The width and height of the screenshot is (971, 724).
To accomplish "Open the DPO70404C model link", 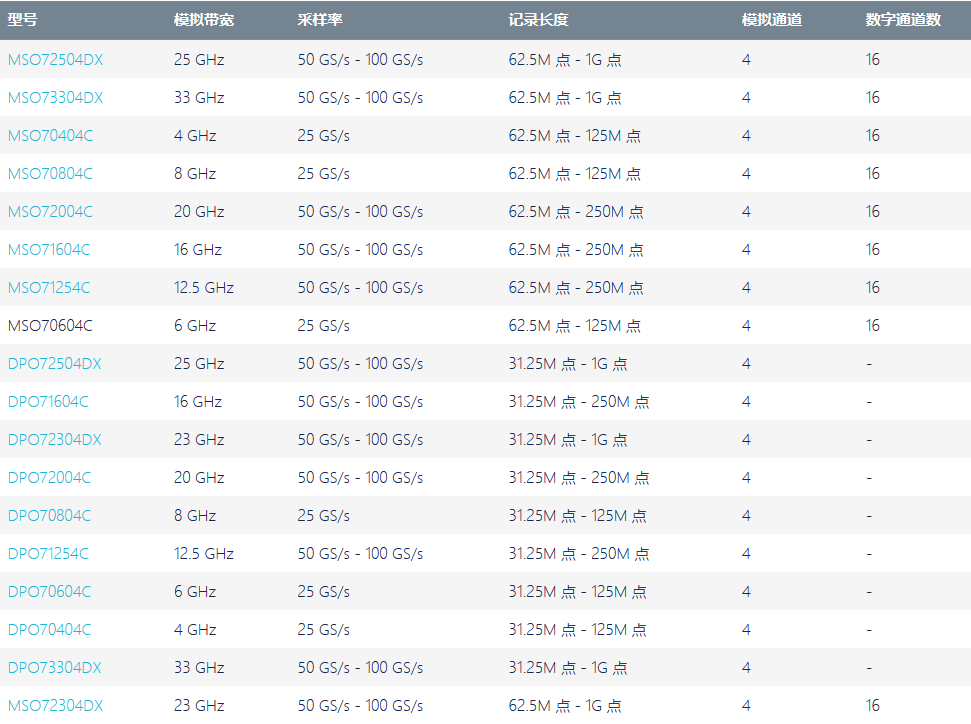I will pos(50,630).
